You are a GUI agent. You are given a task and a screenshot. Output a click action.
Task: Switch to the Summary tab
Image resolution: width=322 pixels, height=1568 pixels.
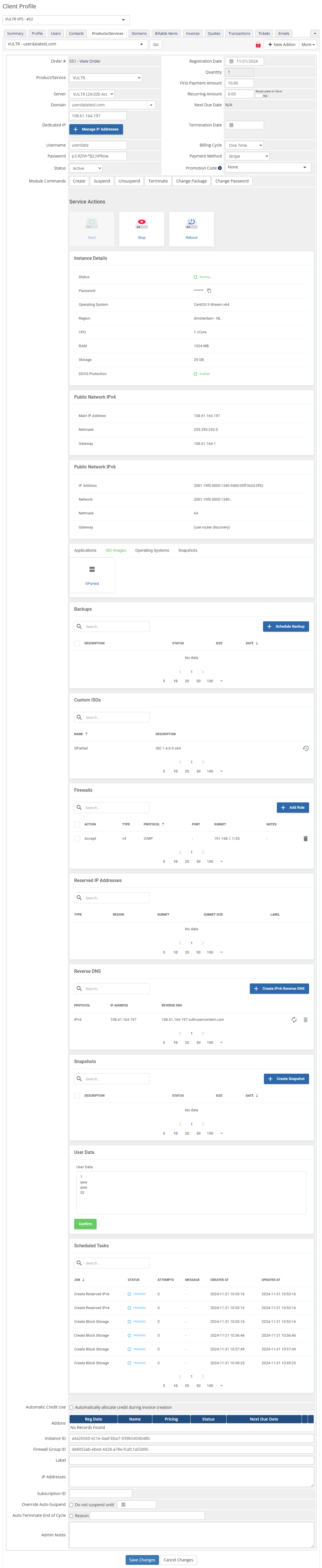[x=15, y=33]
